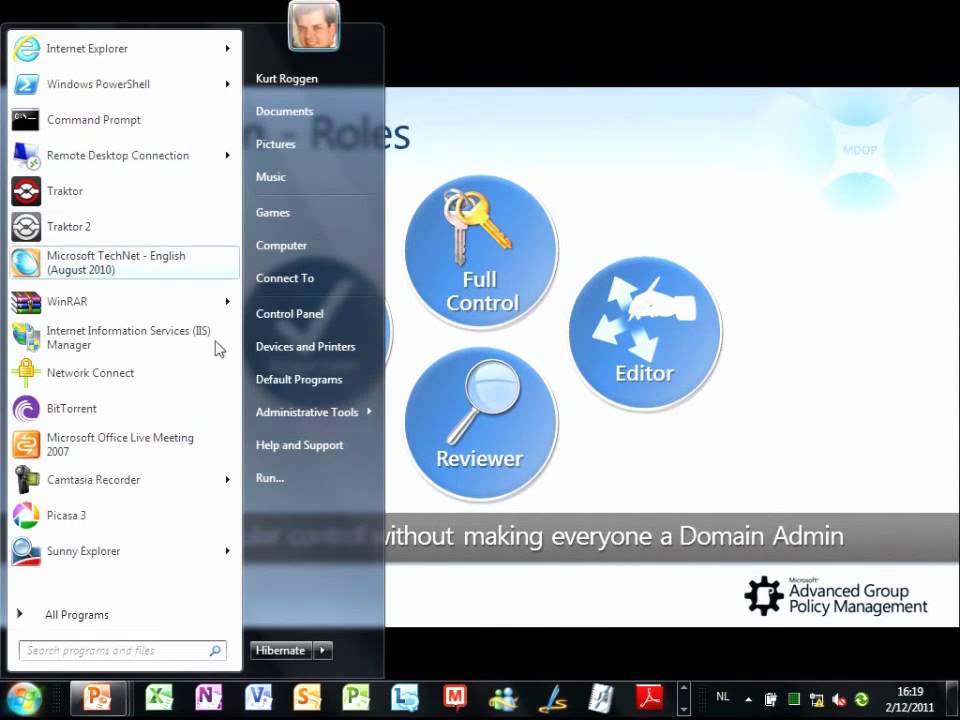Expand the Administrative Tools submenu arrow
This screenshot has height=720, width=960.
point(369,412)
